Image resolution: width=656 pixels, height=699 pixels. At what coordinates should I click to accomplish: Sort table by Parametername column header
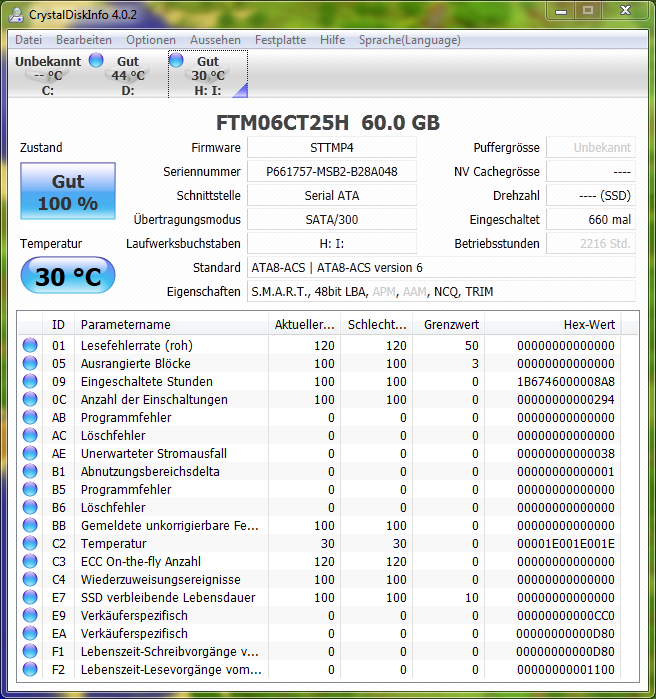171,325
